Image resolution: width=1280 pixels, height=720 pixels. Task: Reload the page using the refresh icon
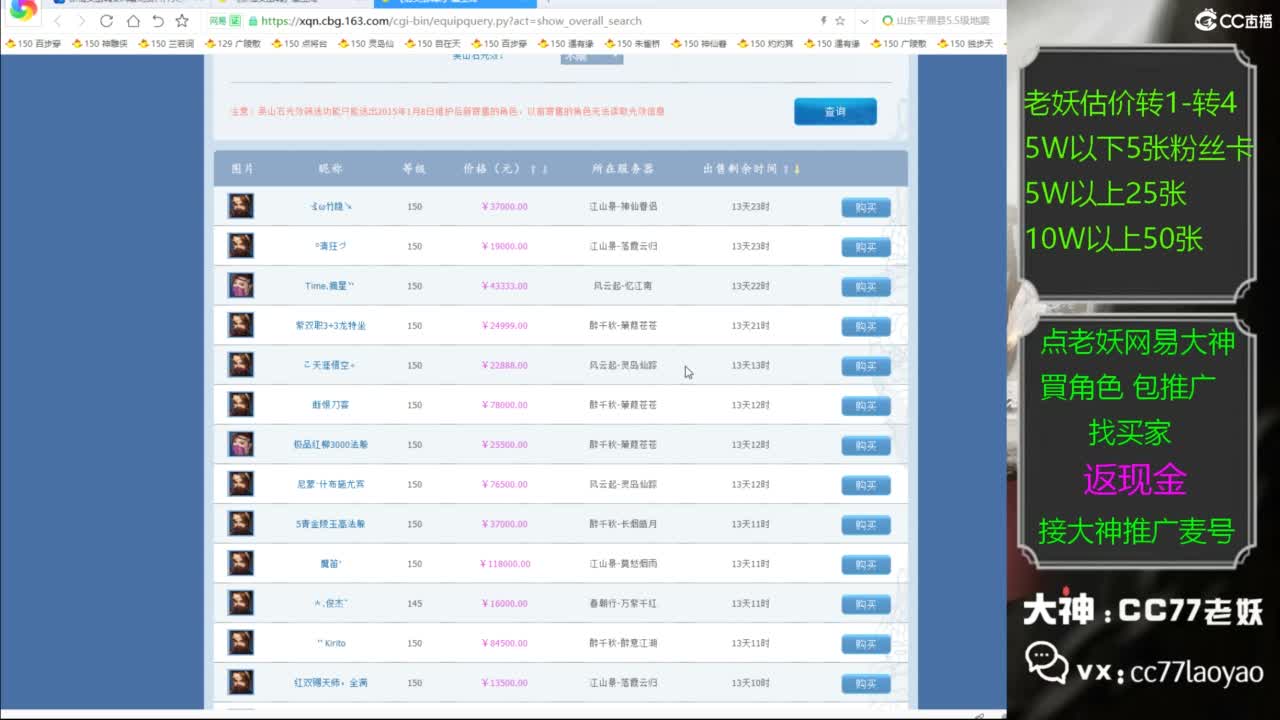pyautogui.click(x=107, y=21)
